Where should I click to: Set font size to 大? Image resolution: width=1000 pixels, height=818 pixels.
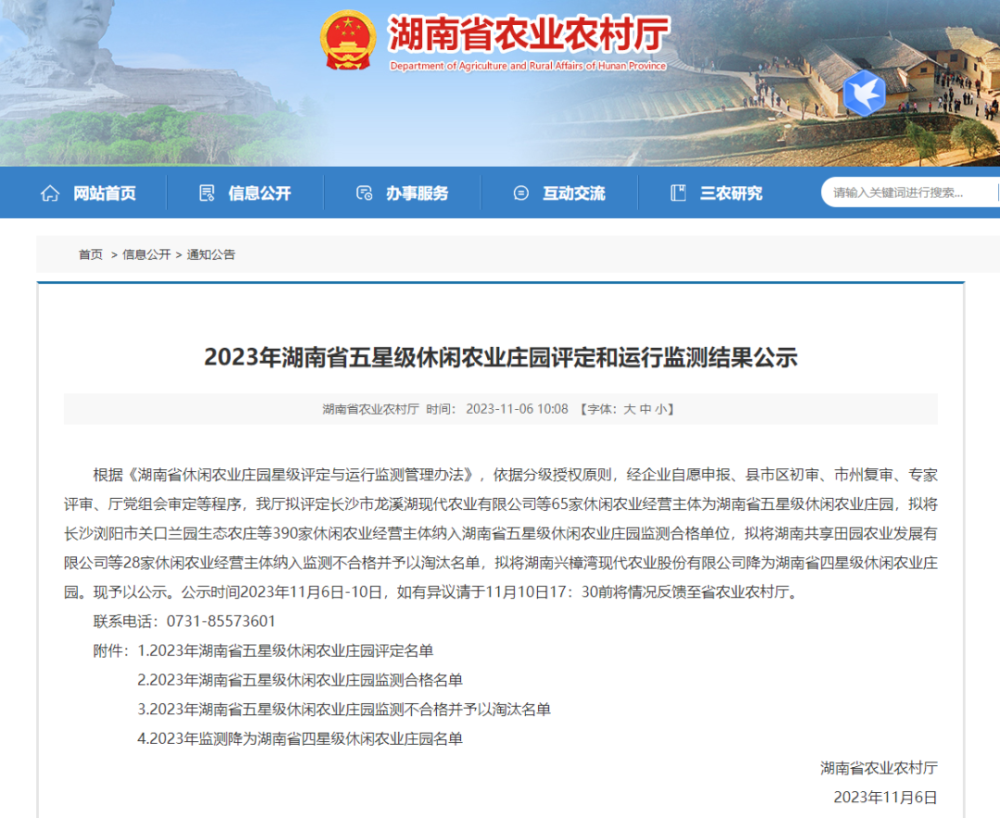pyautogui.click(x=630, y=409)
